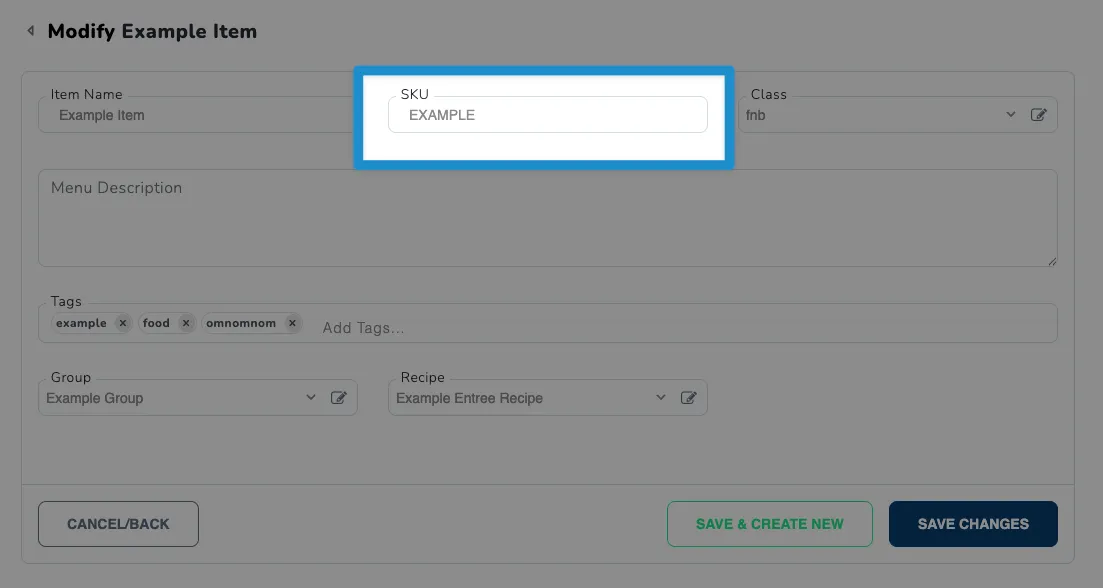Go back using the arrow beside Modify Example Item
The width and height of the screenshot is (1103, 588).
coord(30,30)
